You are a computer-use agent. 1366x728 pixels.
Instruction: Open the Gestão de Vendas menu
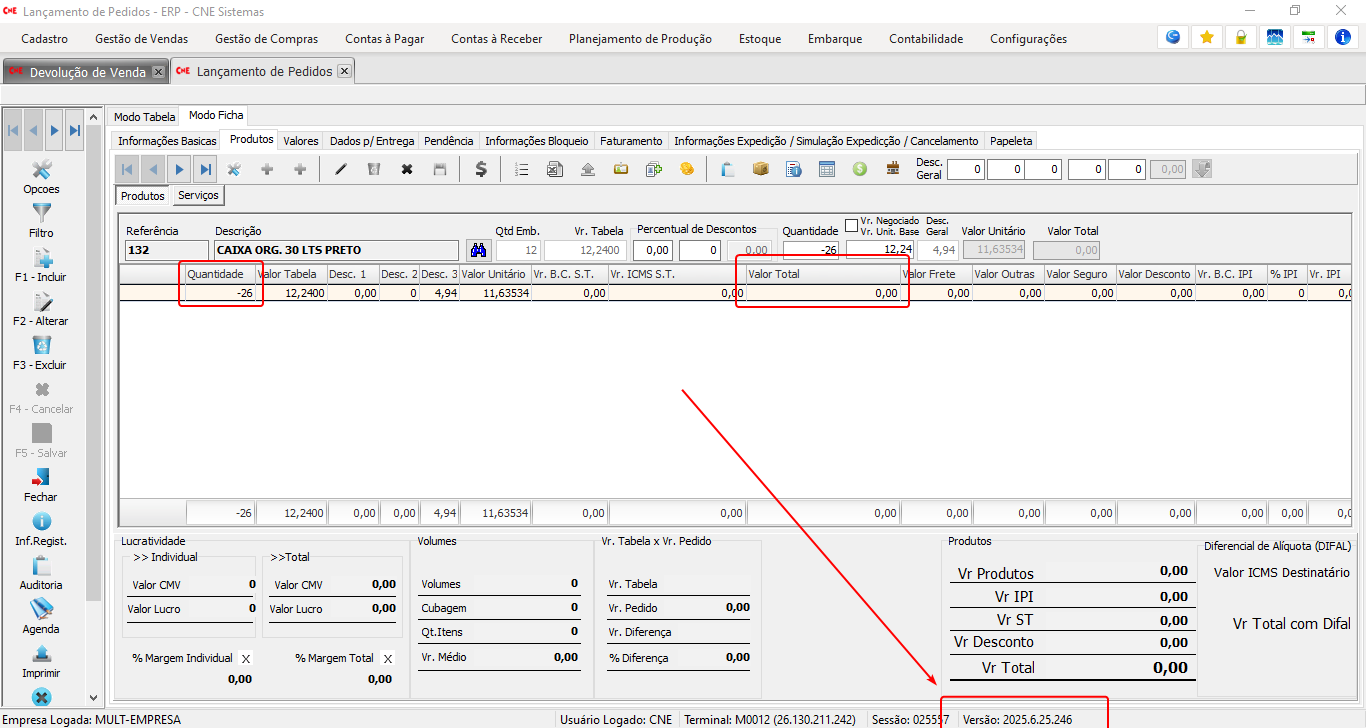[141, 39]
